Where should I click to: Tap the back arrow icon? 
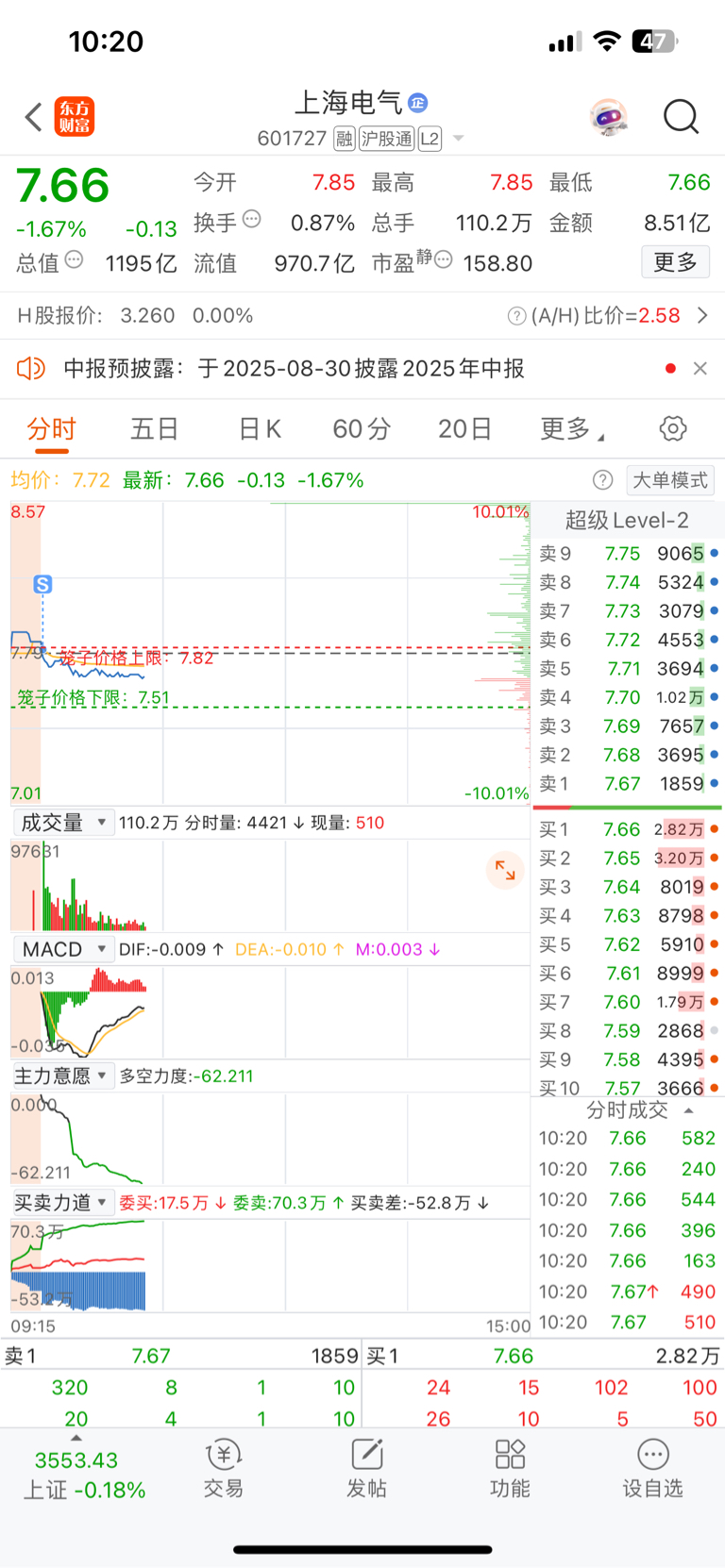coord(34,117)
